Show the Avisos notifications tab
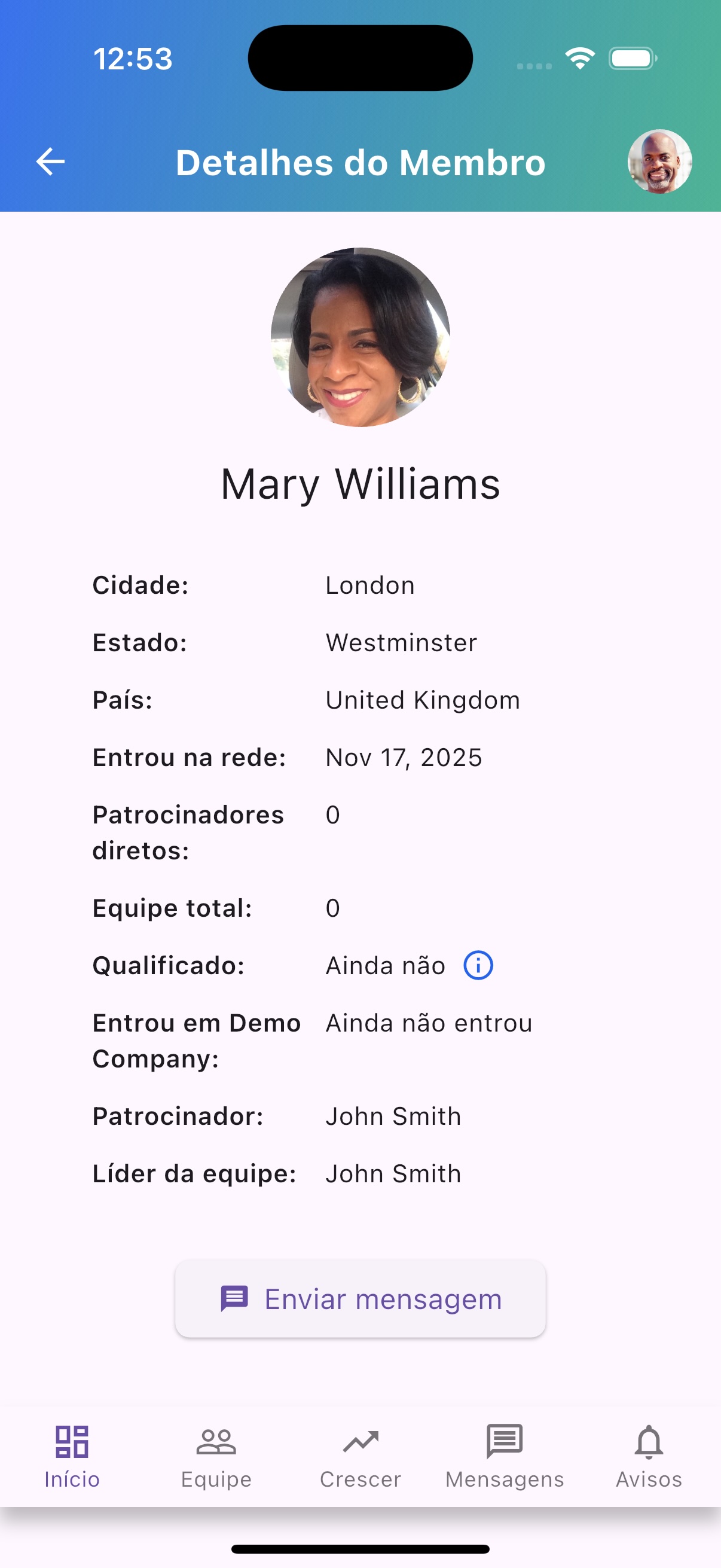This screenshot has width=721, height=1568. click(649, 1456)
